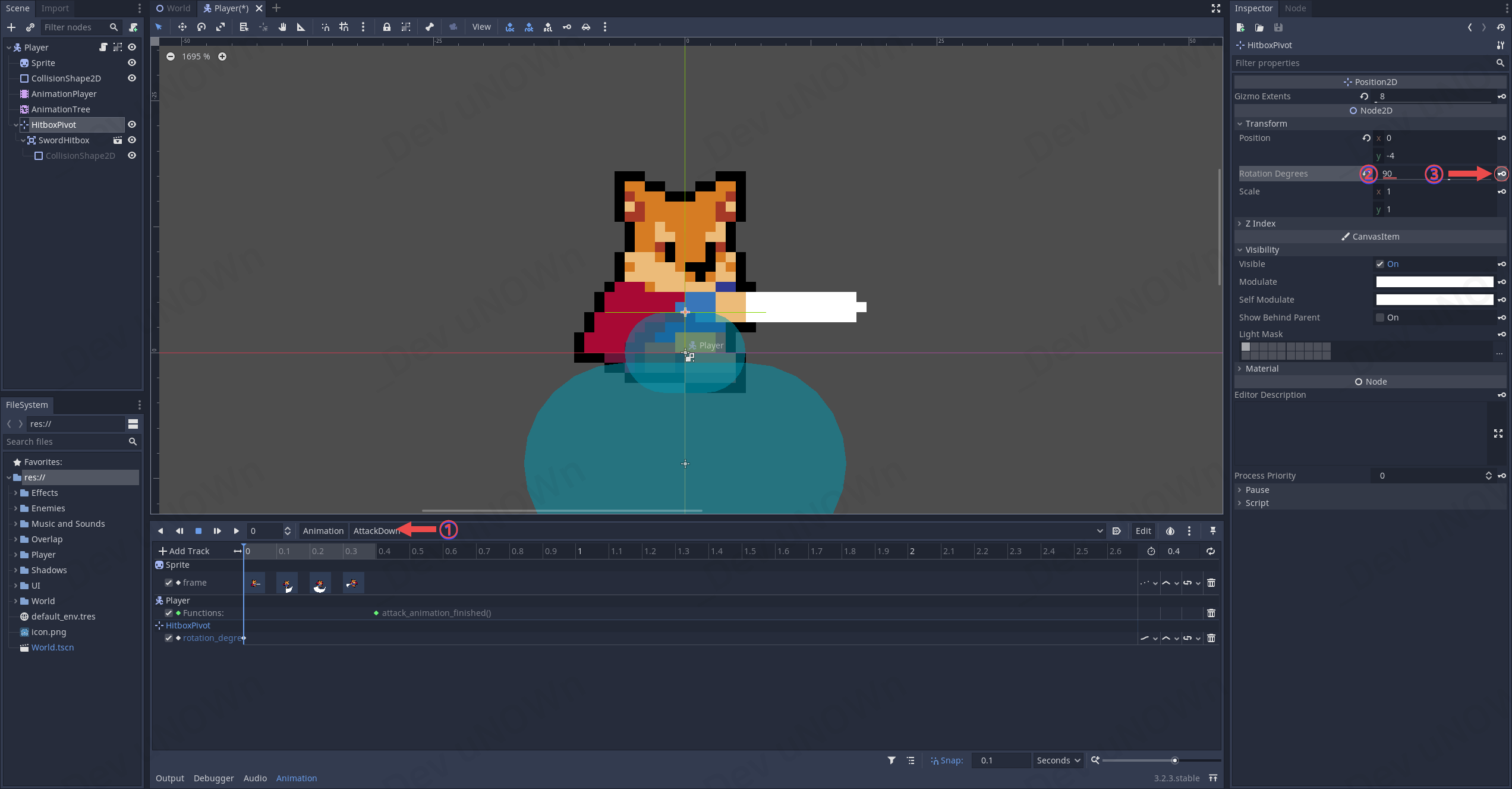1512x789 pixels.
Task: Select the Move mode tool in toolbar
Action: click(x=182, y=27)
